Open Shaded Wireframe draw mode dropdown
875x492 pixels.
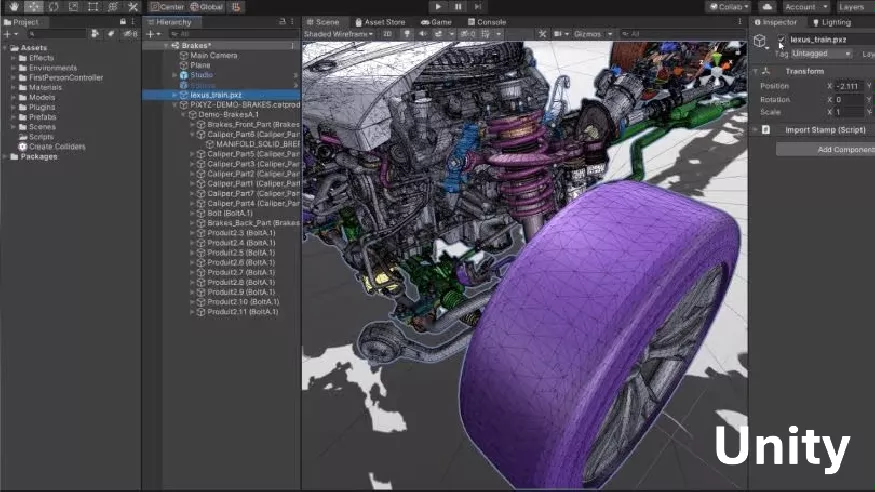pyautogui.click(x=338, y=34)
